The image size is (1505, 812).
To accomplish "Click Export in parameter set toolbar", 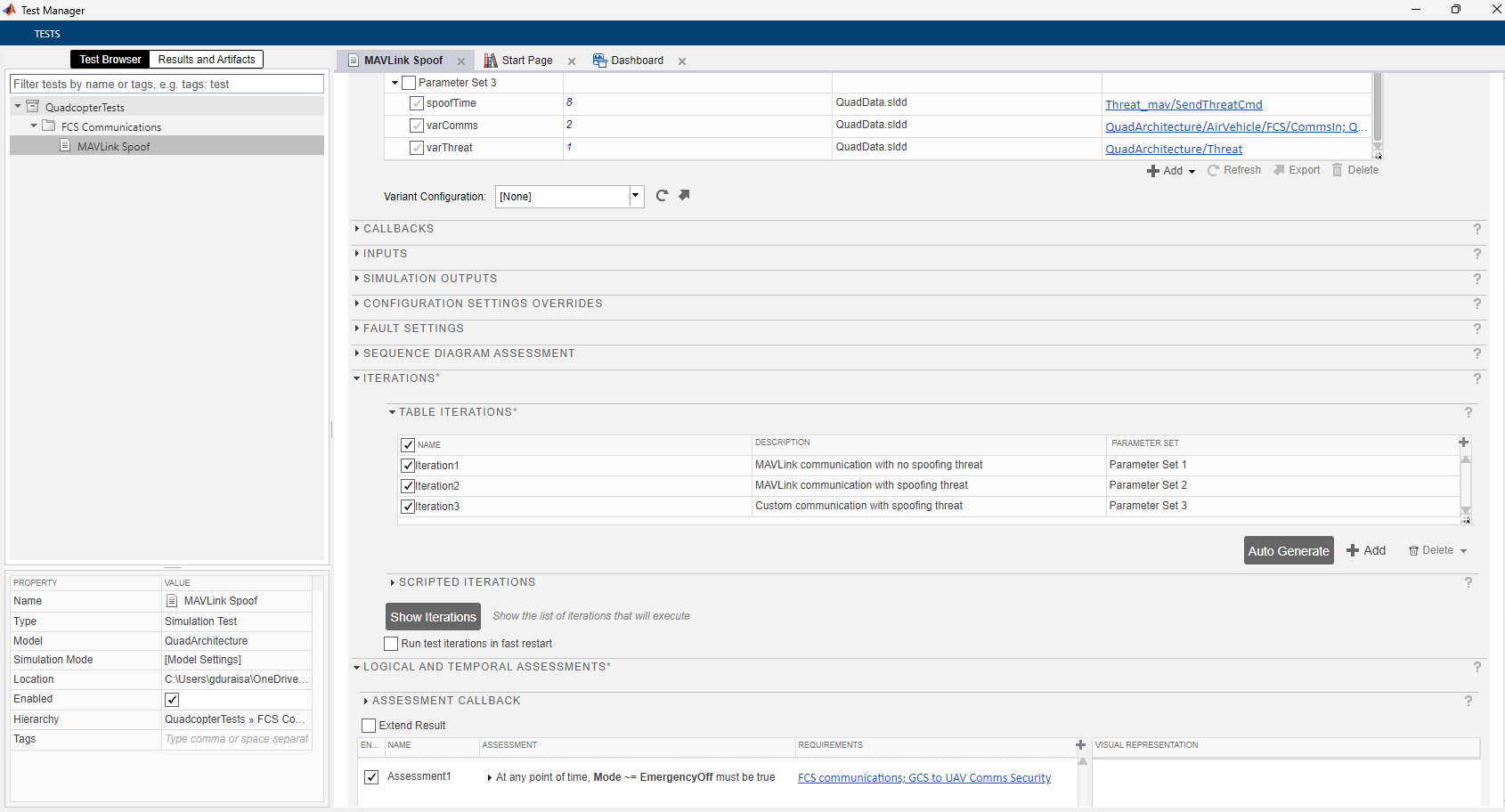I will coord(1297,170).
